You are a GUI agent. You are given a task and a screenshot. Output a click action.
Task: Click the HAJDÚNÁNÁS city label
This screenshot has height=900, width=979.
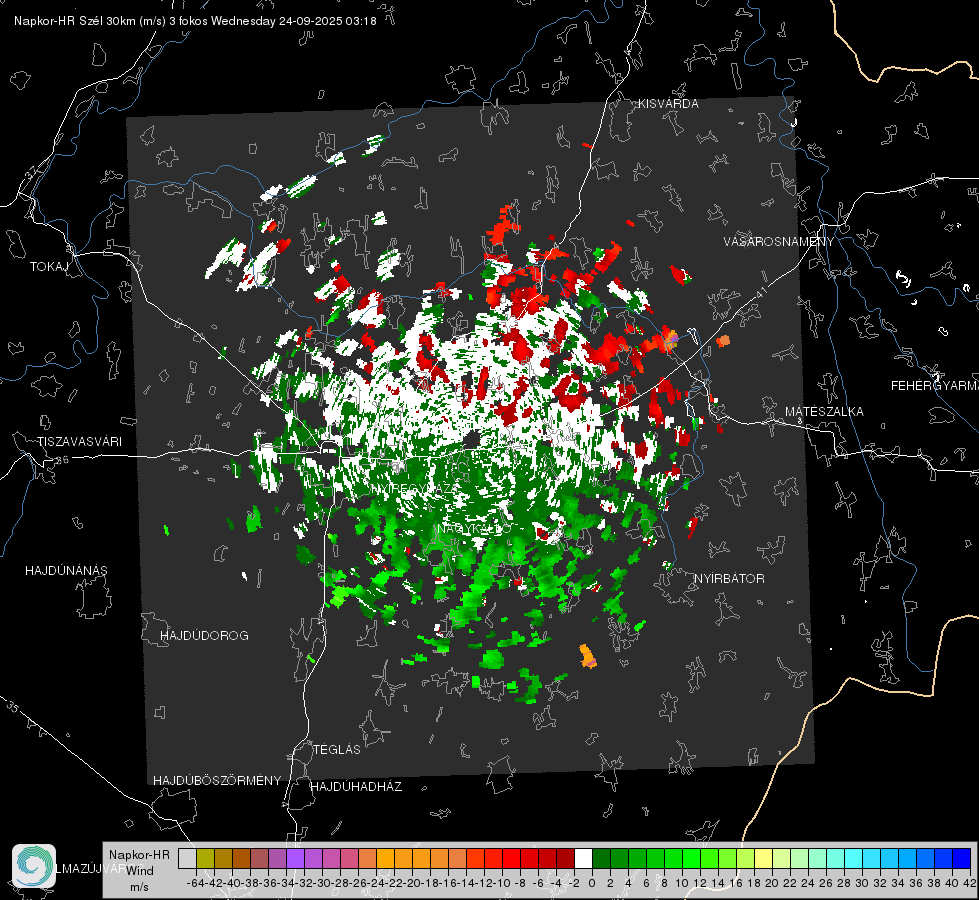point(66,571)
